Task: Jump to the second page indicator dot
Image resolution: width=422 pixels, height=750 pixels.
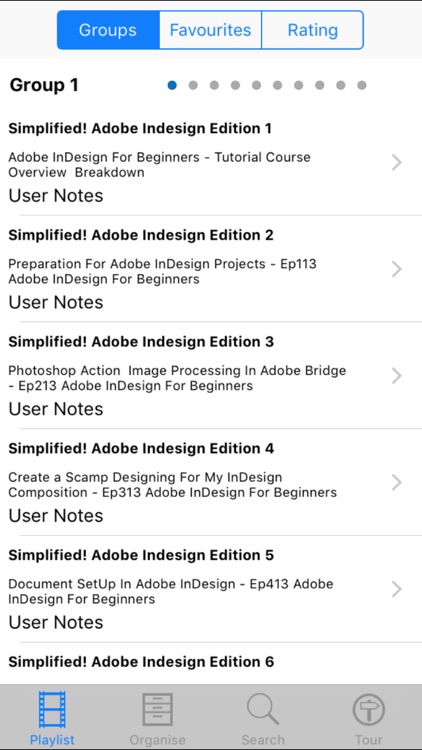Action: [193, 85]
